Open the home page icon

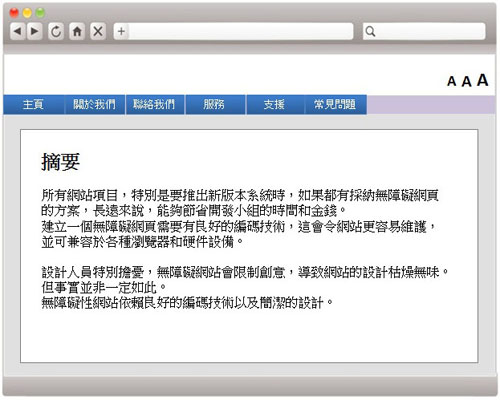click(x=77, y=31)
